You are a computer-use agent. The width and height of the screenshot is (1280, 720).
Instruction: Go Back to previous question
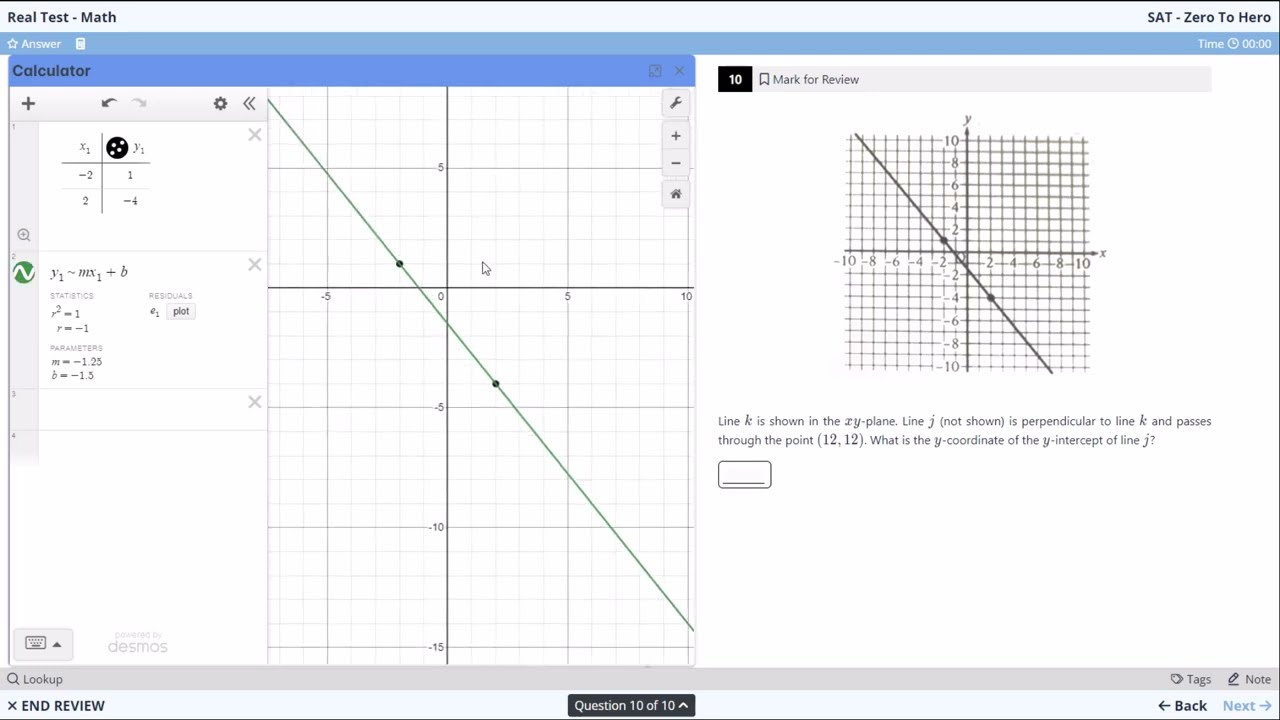tap(1182, 705)
